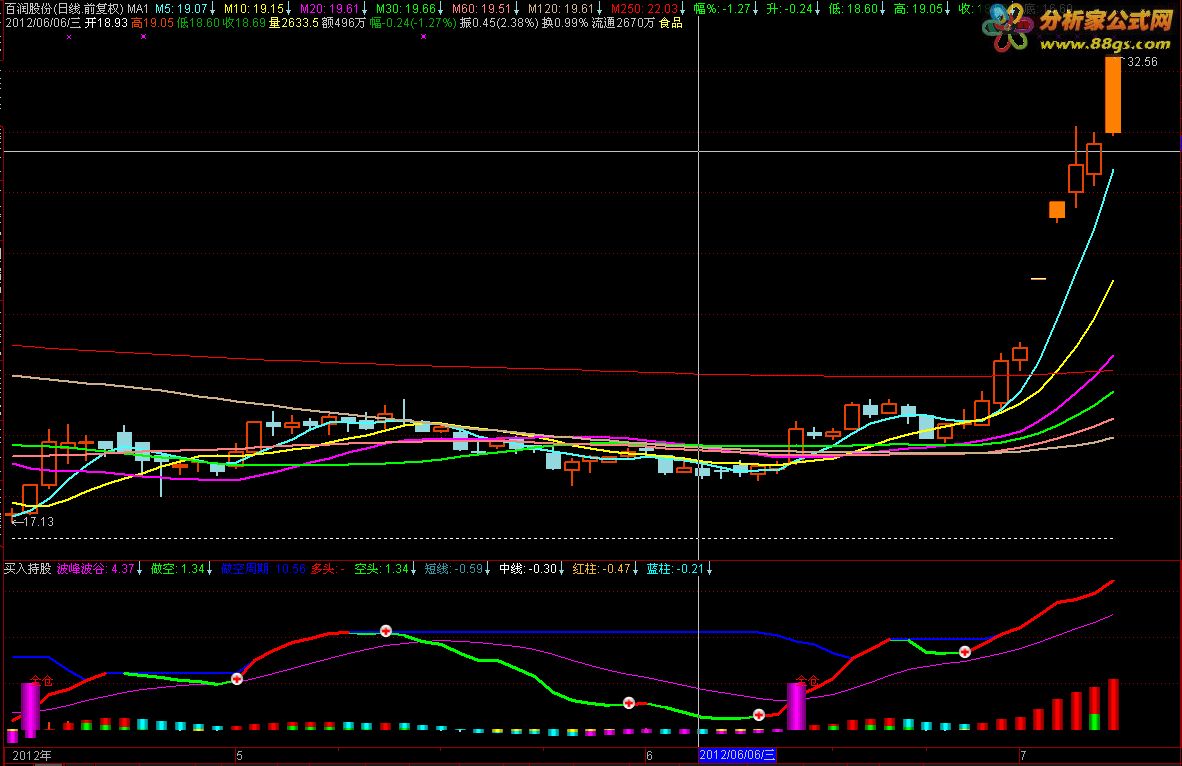
Task: Click the 升: -0.24 value in header
Action: 789,8
